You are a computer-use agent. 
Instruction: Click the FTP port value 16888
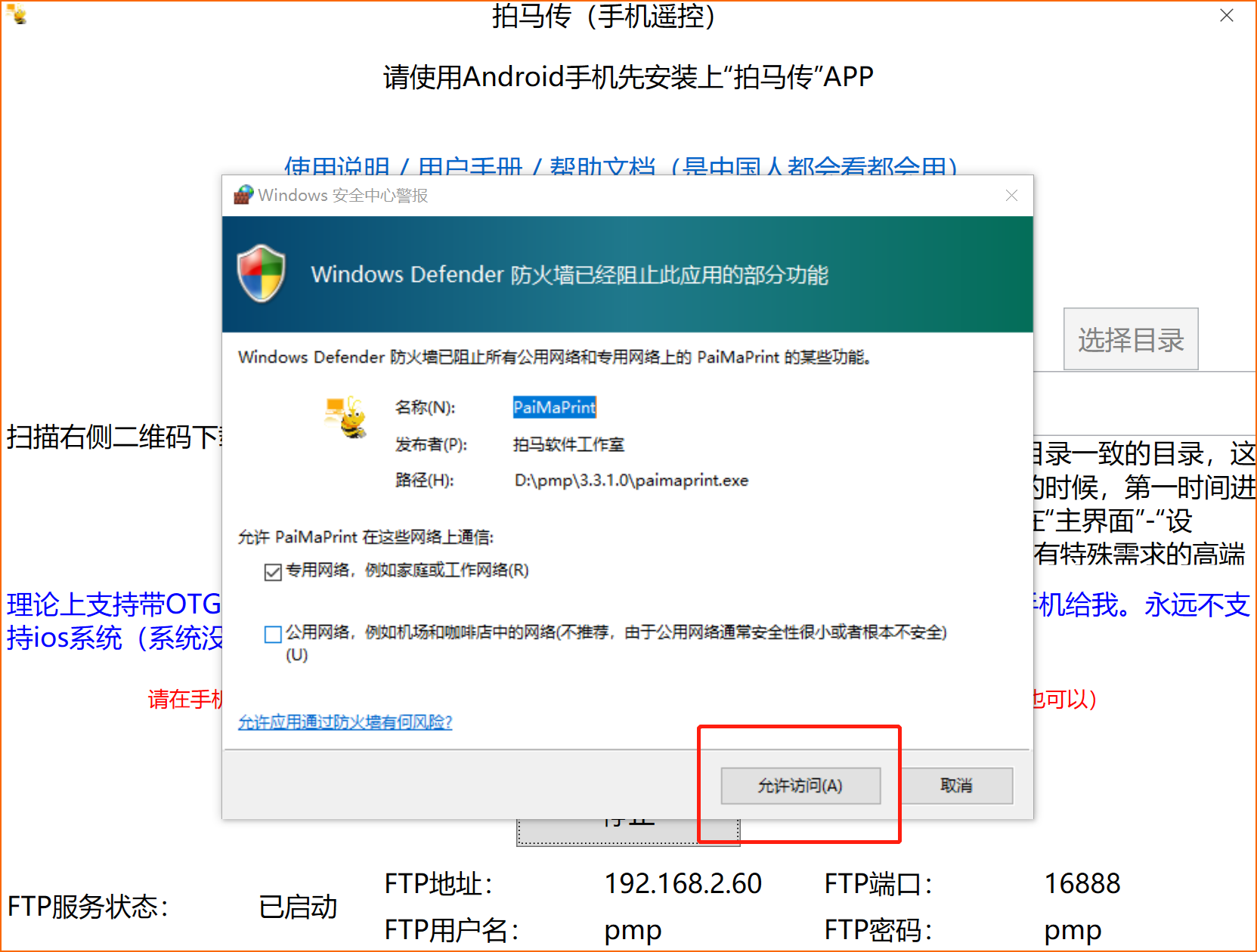tap(1082, 883)
